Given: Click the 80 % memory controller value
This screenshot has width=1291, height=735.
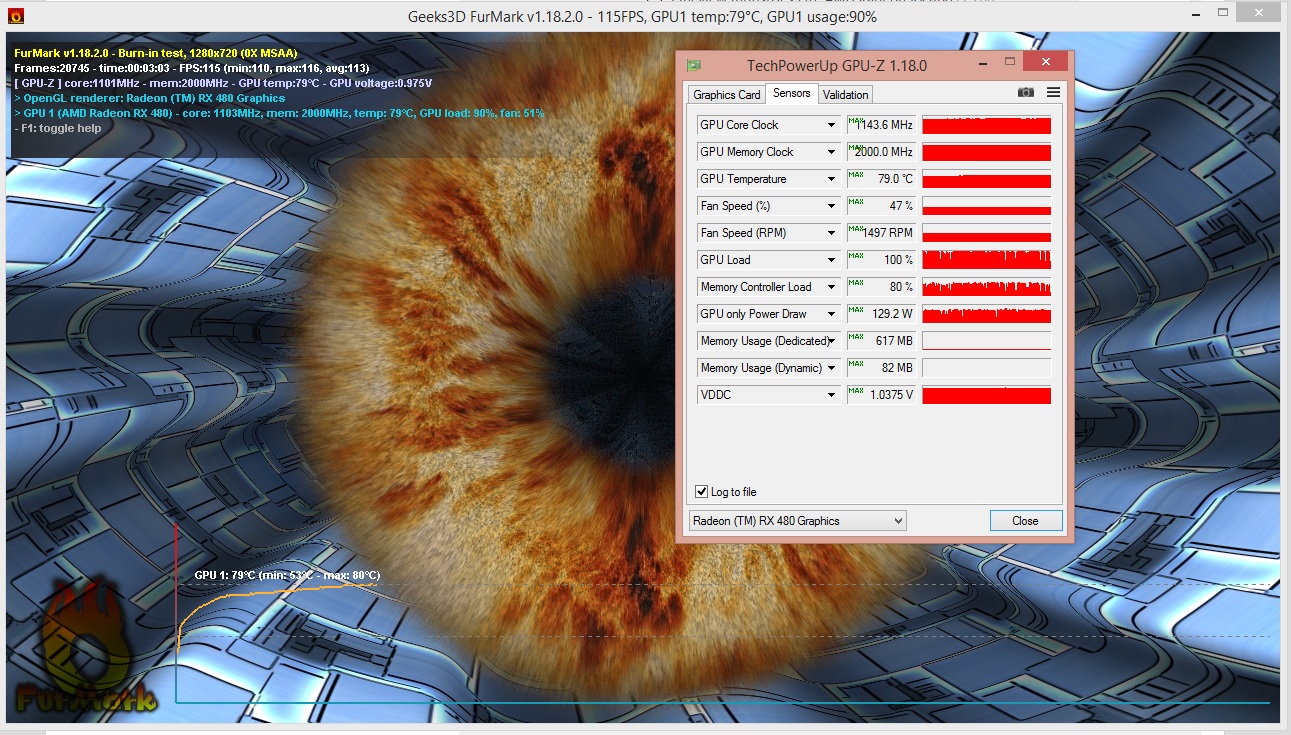Looking at the screenshot, I should 881,287.
